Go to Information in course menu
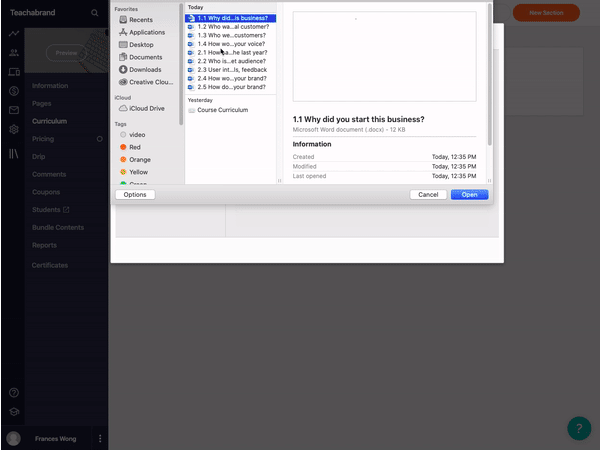 coord(50,86)
